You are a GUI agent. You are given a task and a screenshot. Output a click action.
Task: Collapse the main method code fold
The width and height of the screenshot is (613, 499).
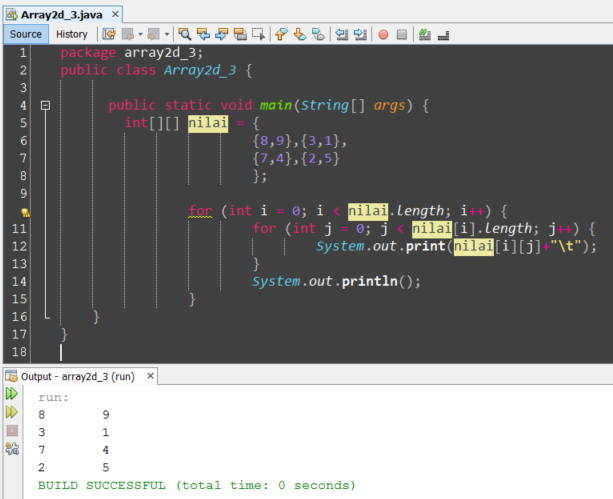click(x=45, y=105)
